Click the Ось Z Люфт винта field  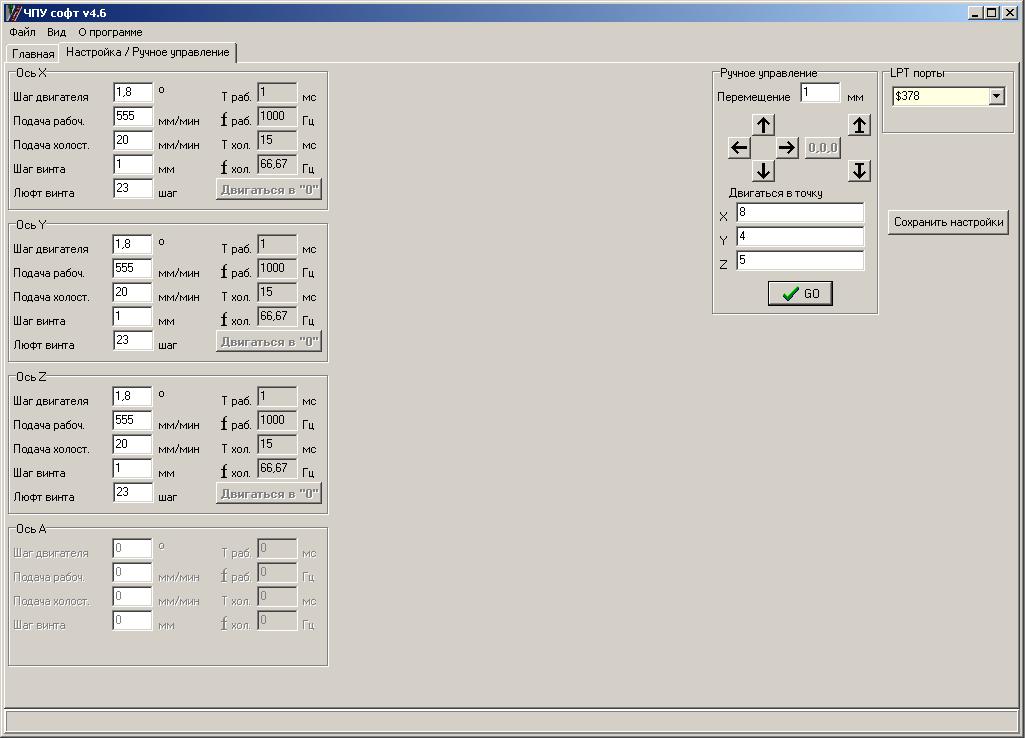click(x=133, y=493)
